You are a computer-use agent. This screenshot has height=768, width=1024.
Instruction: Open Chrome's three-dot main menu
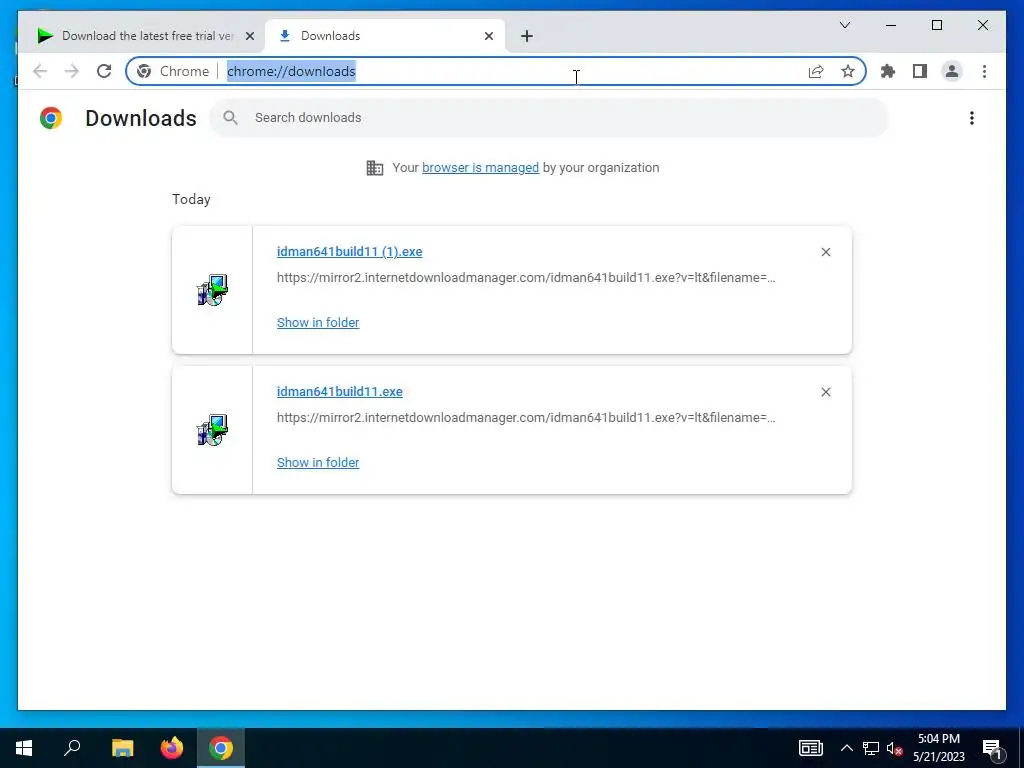(984, 71)
